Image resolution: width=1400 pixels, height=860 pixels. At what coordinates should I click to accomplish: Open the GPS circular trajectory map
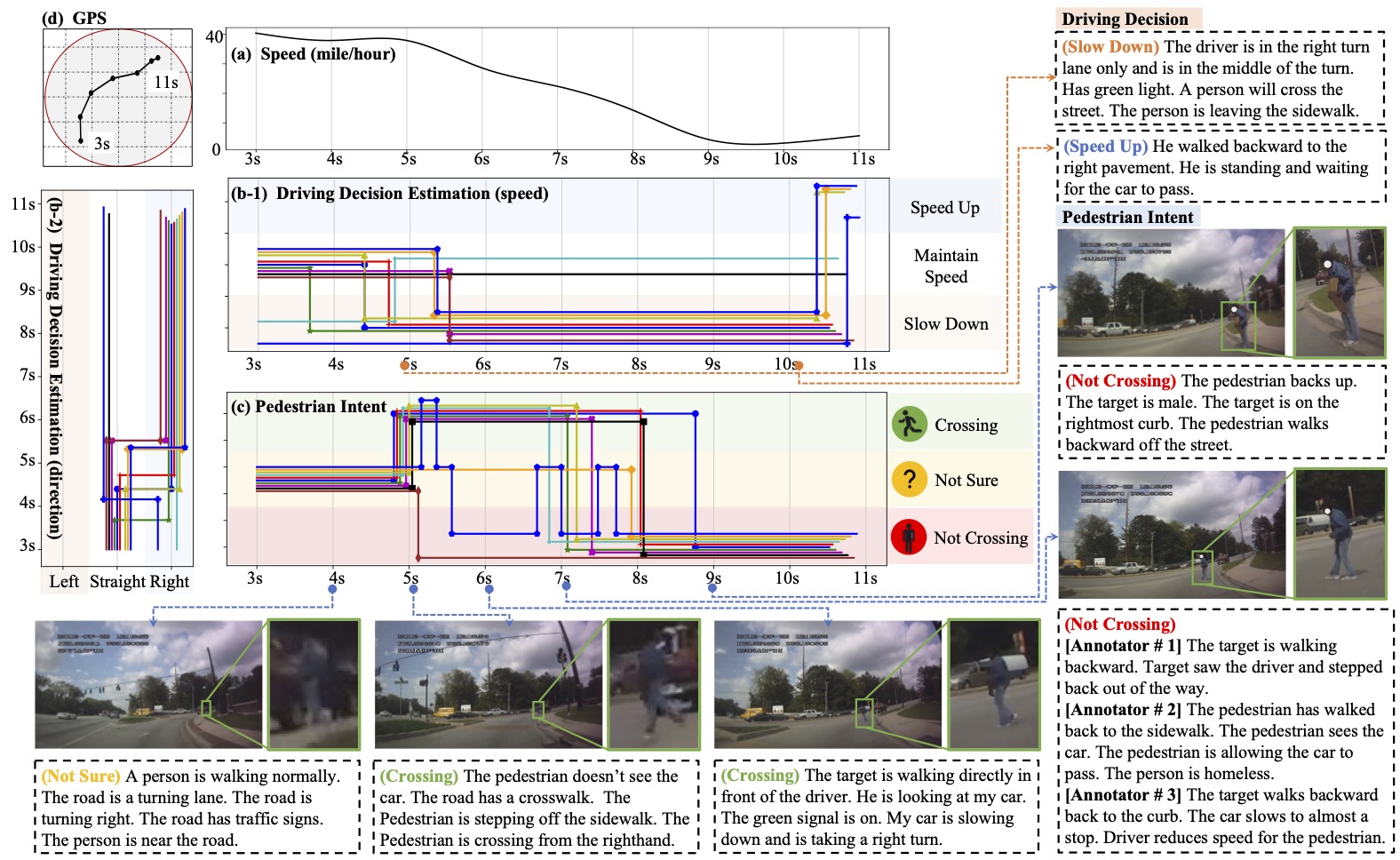117,97
